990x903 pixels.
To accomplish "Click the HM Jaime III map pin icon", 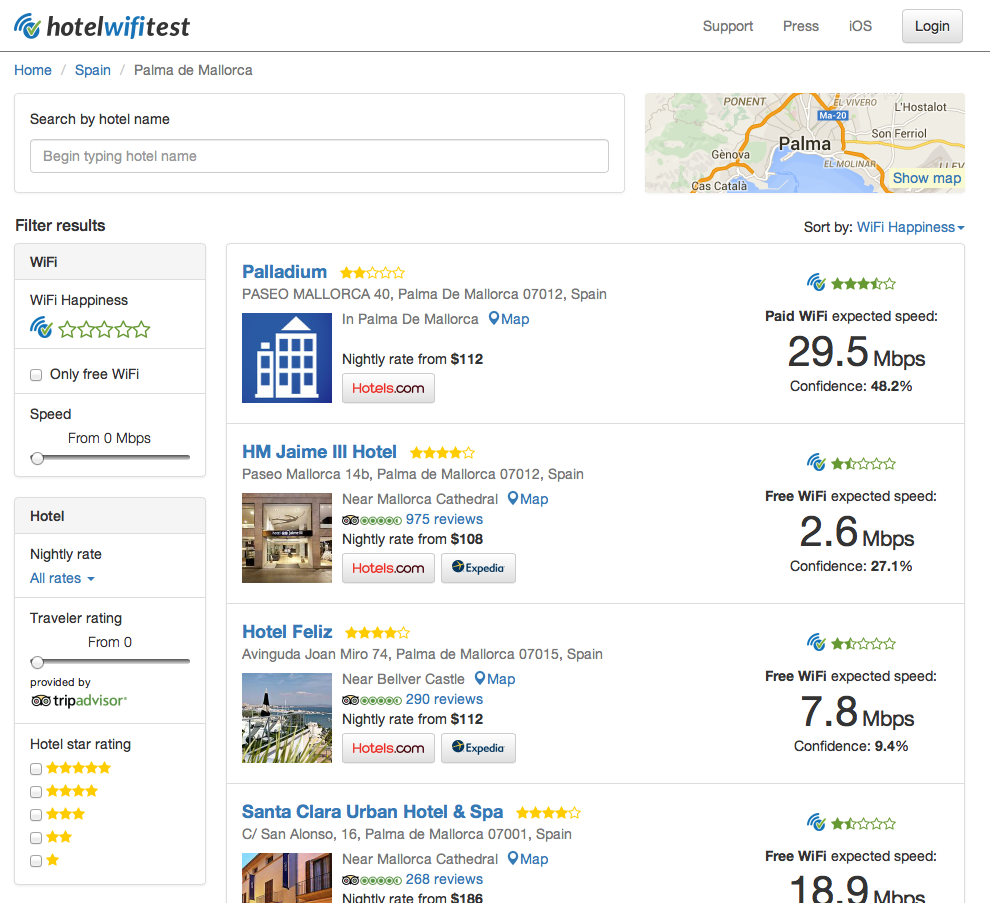I will coord(513,499).
